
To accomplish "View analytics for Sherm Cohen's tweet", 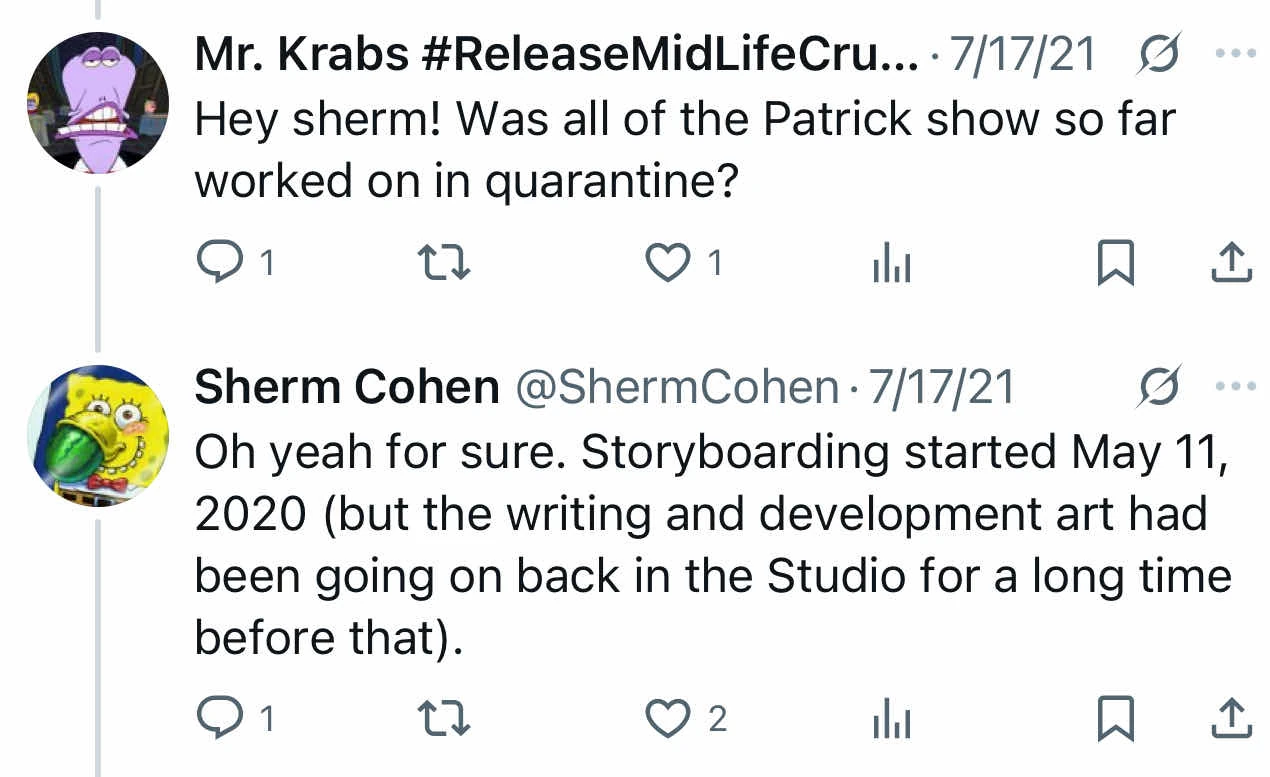I will pyautogui.click(x=891, y=720).
